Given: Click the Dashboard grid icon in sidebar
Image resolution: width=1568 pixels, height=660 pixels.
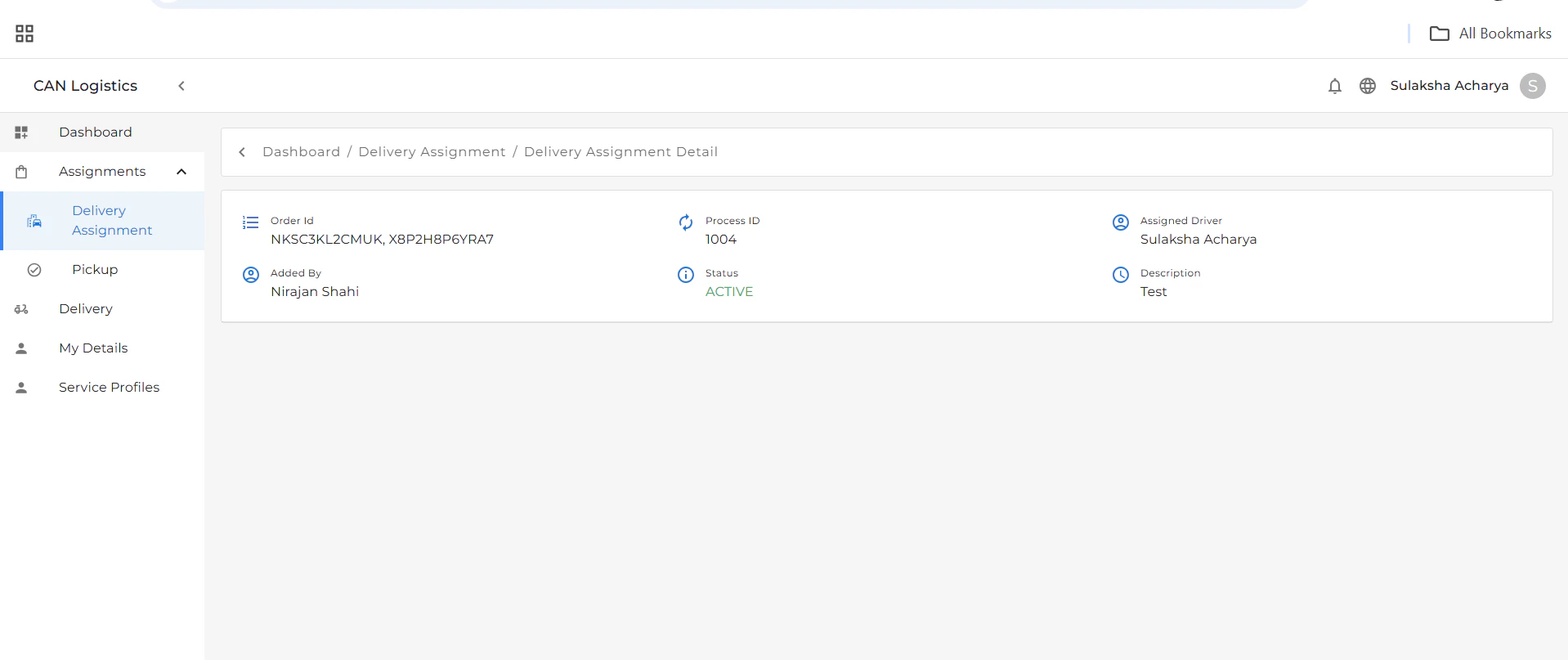Looking at the screenshot, I should [x=21, y=132].
